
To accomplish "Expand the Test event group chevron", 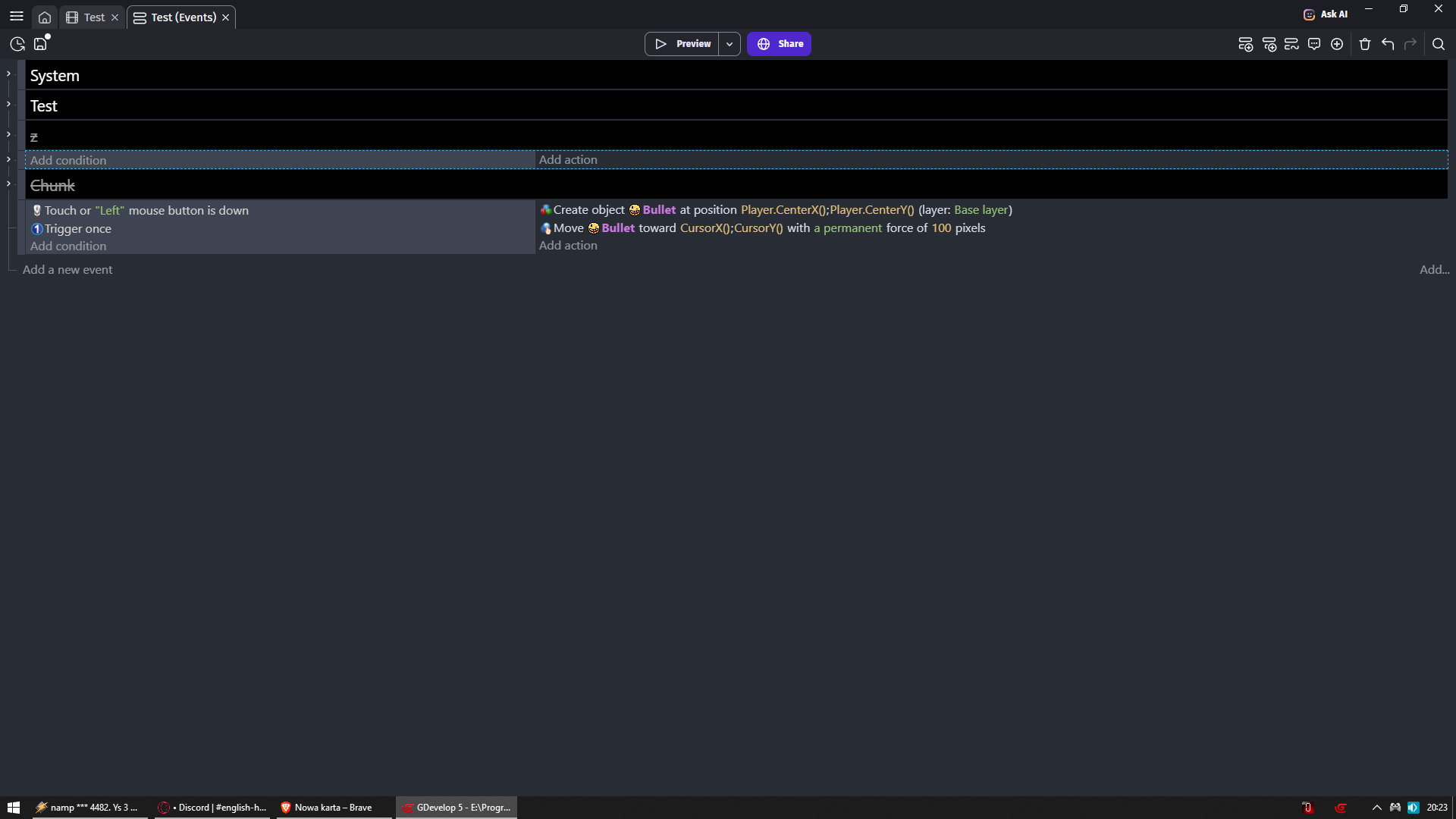I will (8, 104).
